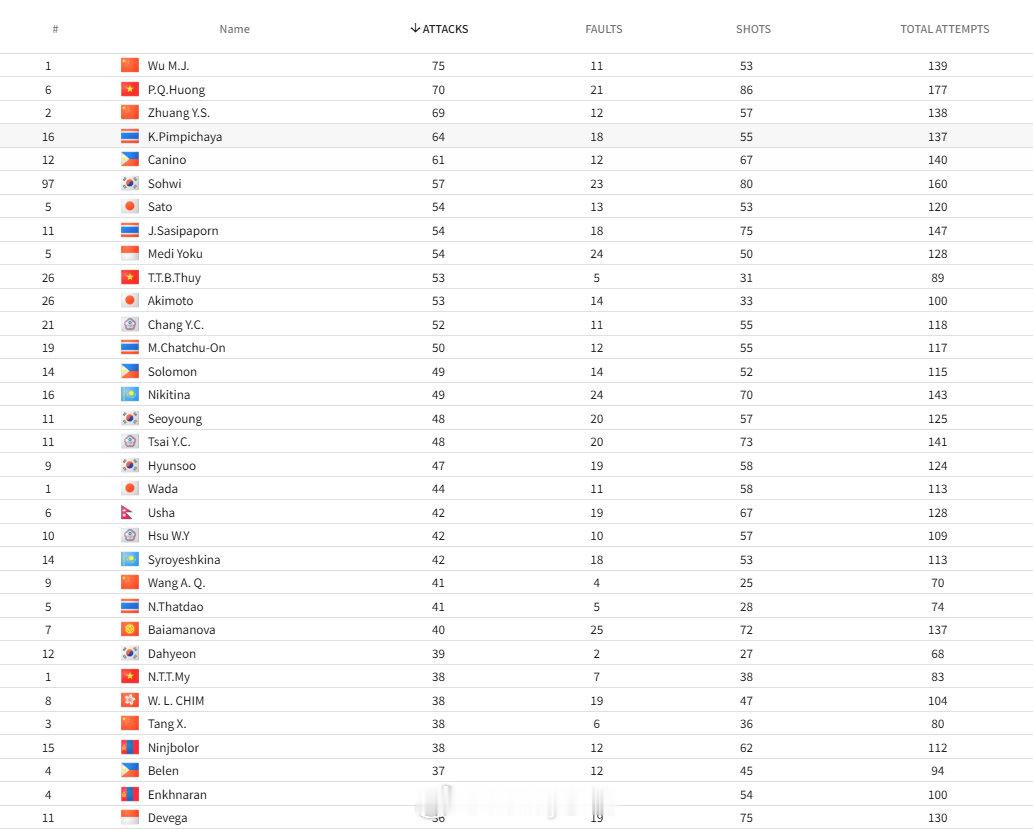Click the China flag next to Wu M.J.

coord(130,65)
